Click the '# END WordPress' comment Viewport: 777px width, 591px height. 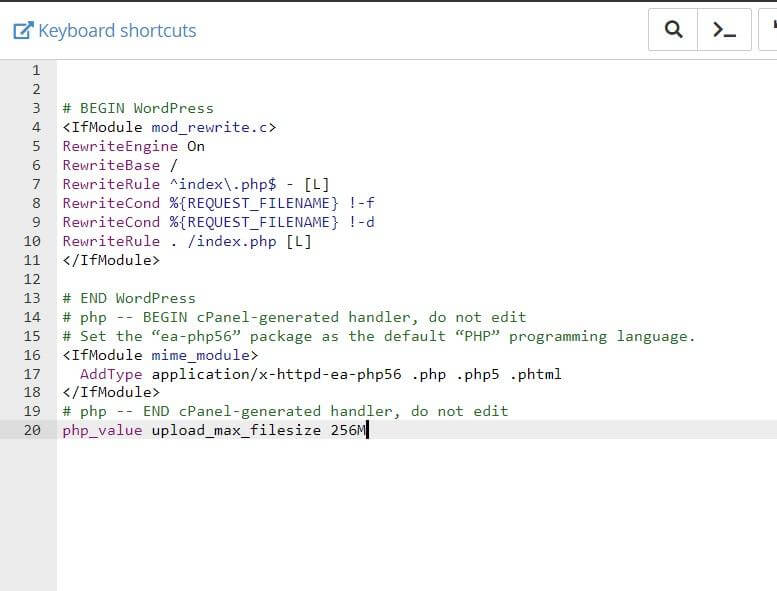pyautogui.click(x=129, y=298)
